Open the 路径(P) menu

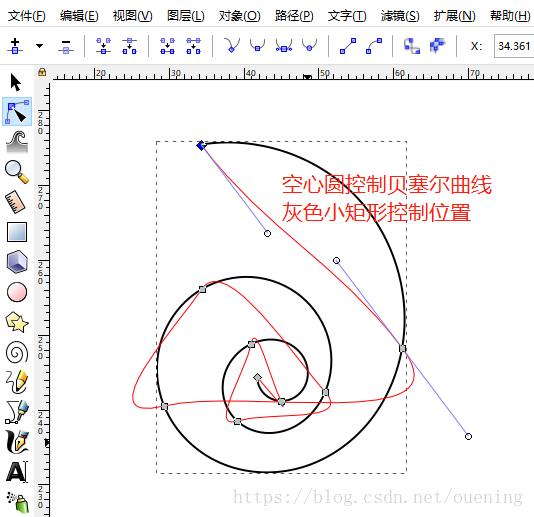coord(294,16)
